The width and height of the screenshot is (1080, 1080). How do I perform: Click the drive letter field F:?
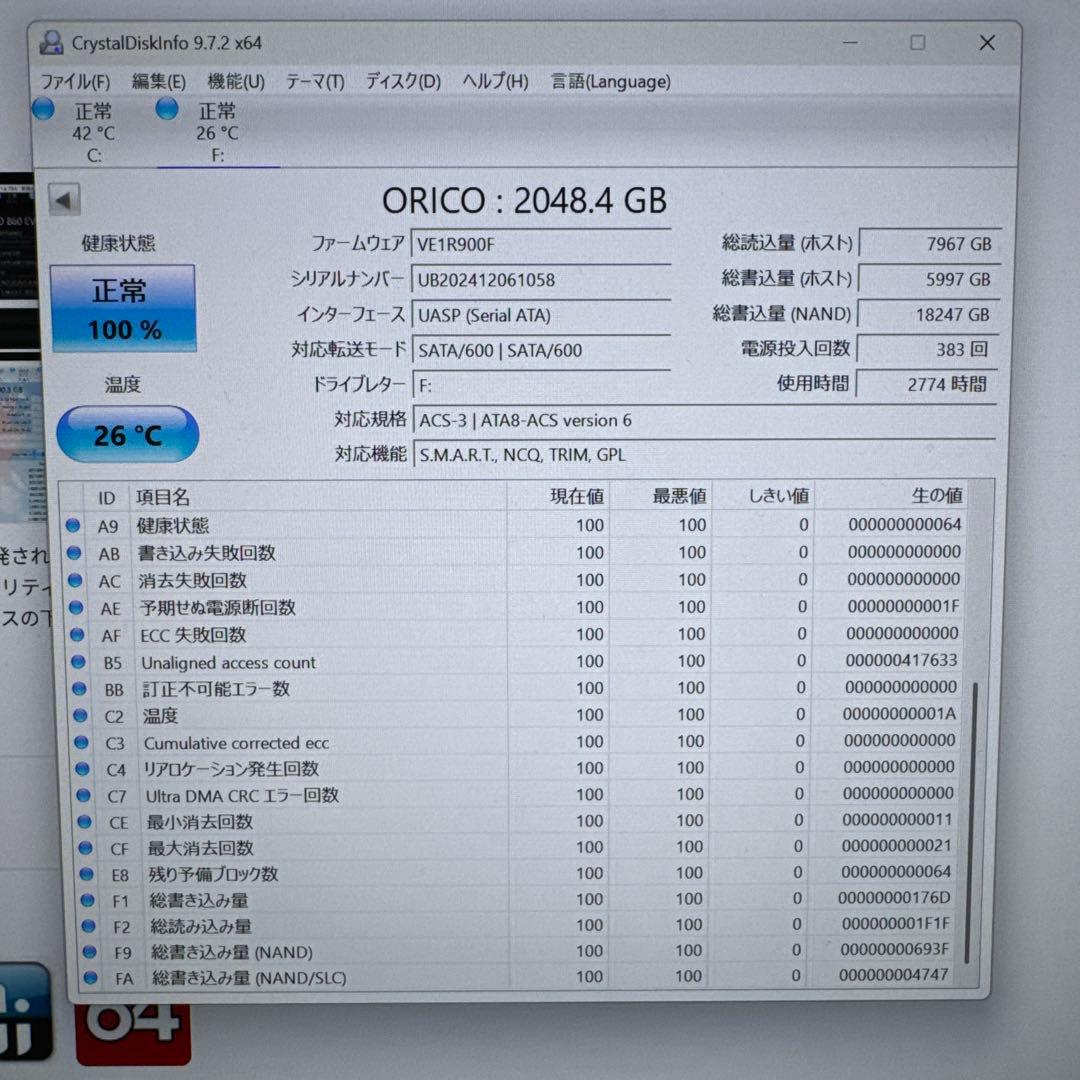tap(541, 386)
